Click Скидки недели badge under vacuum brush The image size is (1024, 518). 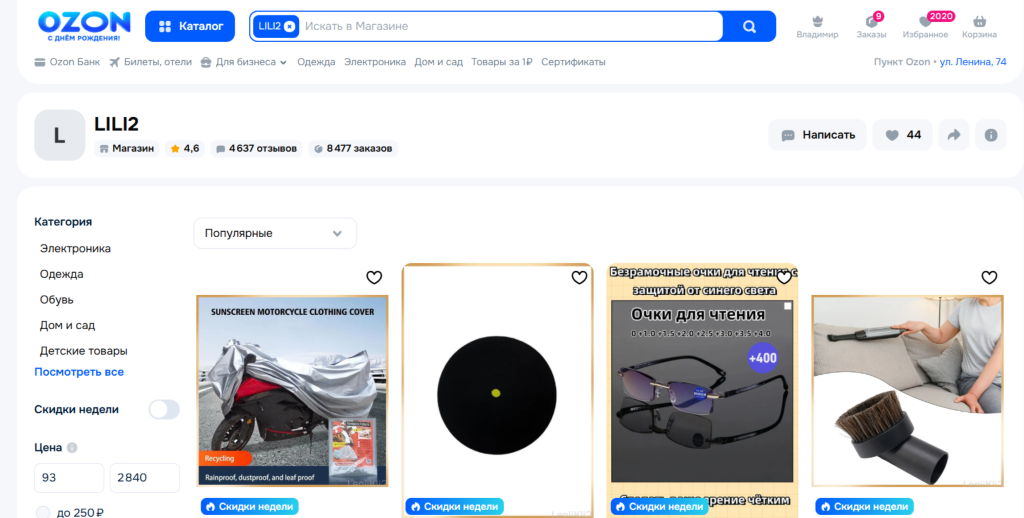(865, 506)
